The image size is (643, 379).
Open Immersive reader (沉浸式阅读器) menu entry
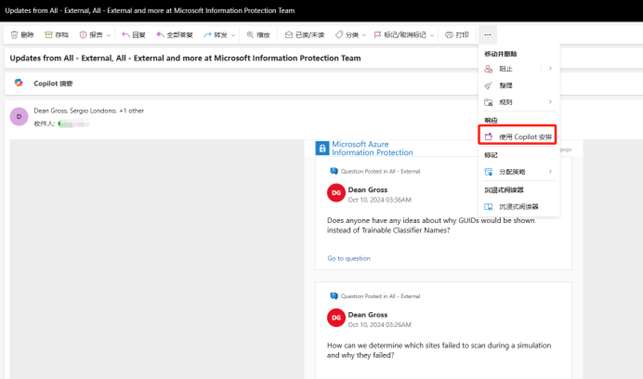pos(519,207)
